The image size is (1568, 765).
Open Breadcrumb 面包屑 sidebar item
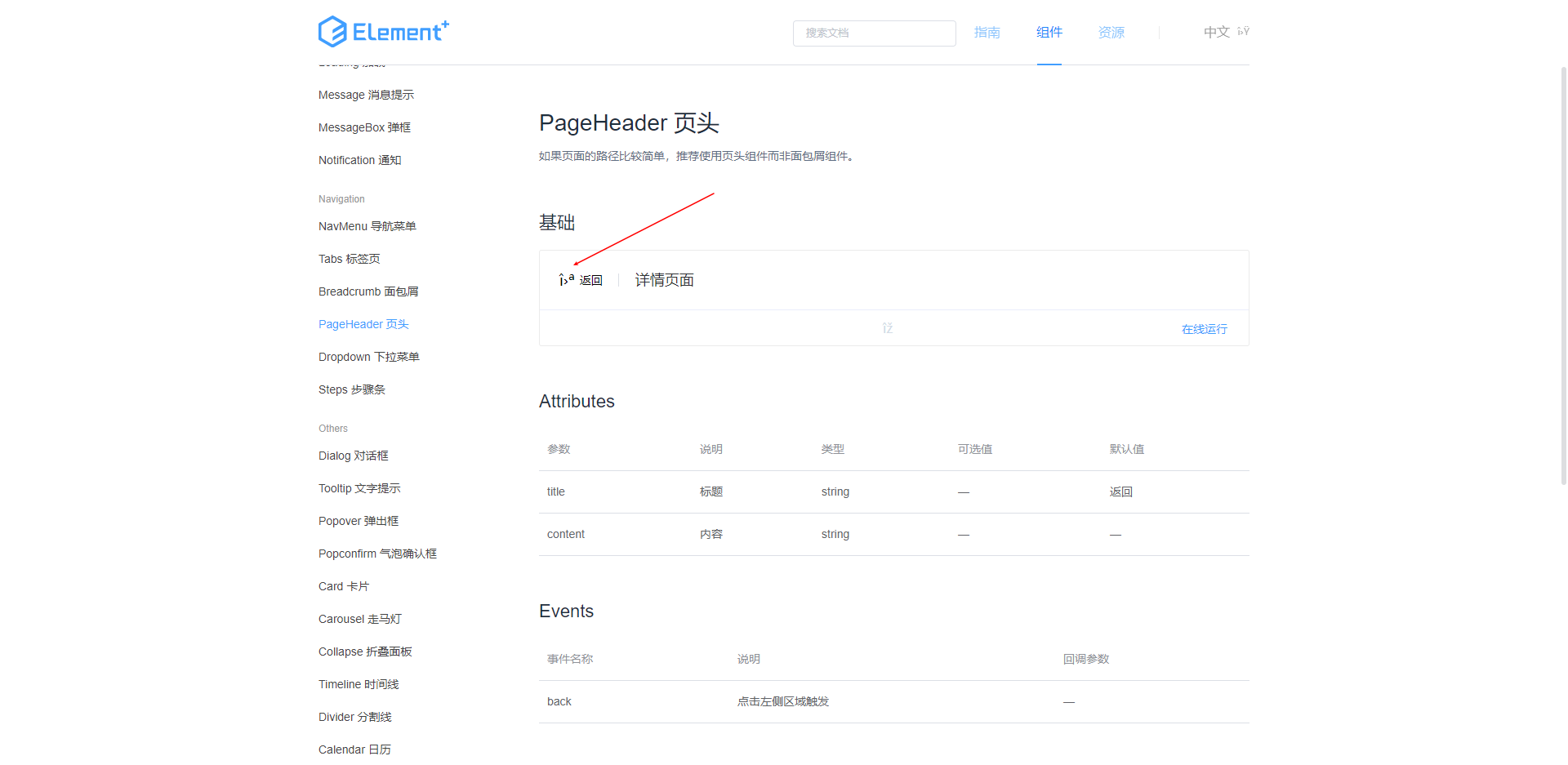pos(368,291)
